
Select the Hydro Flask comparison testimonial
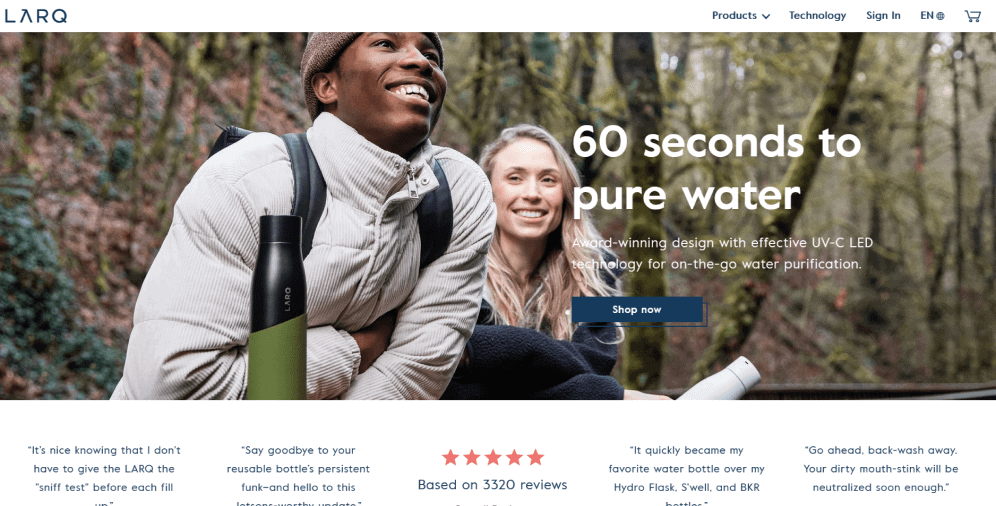[x=687, y=476]
